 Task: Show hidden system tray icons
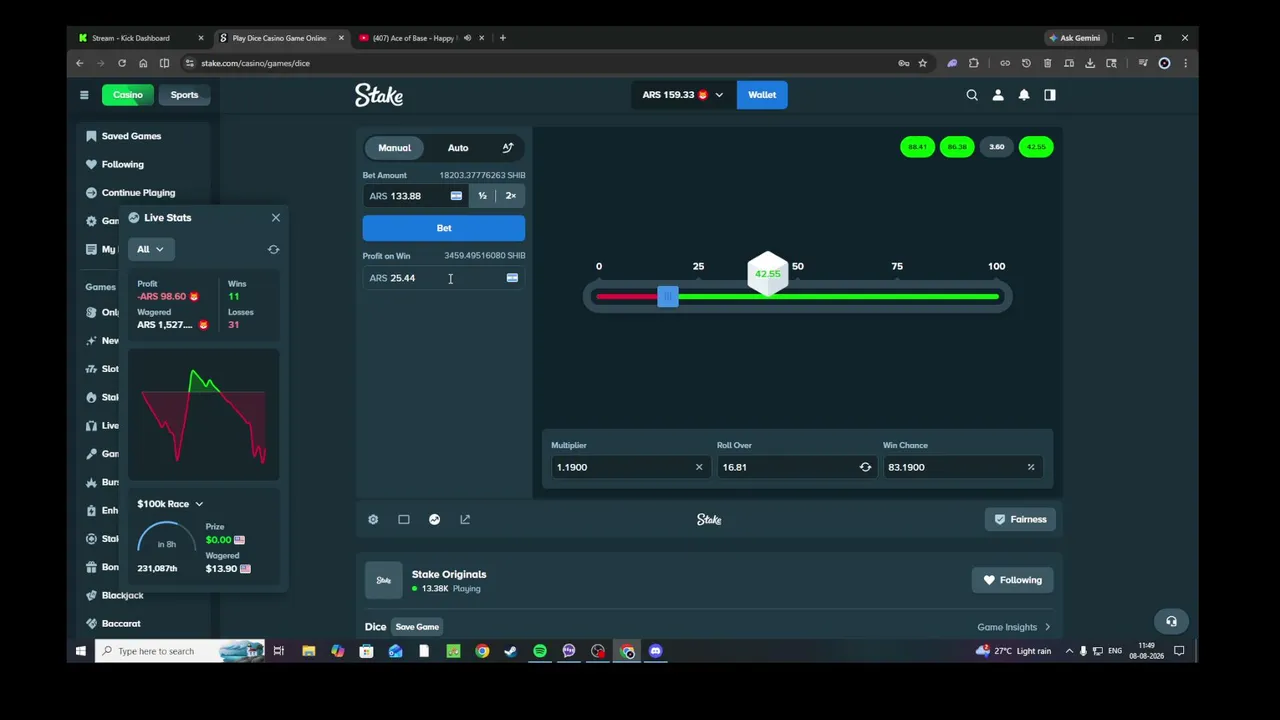pos(1069,651)
